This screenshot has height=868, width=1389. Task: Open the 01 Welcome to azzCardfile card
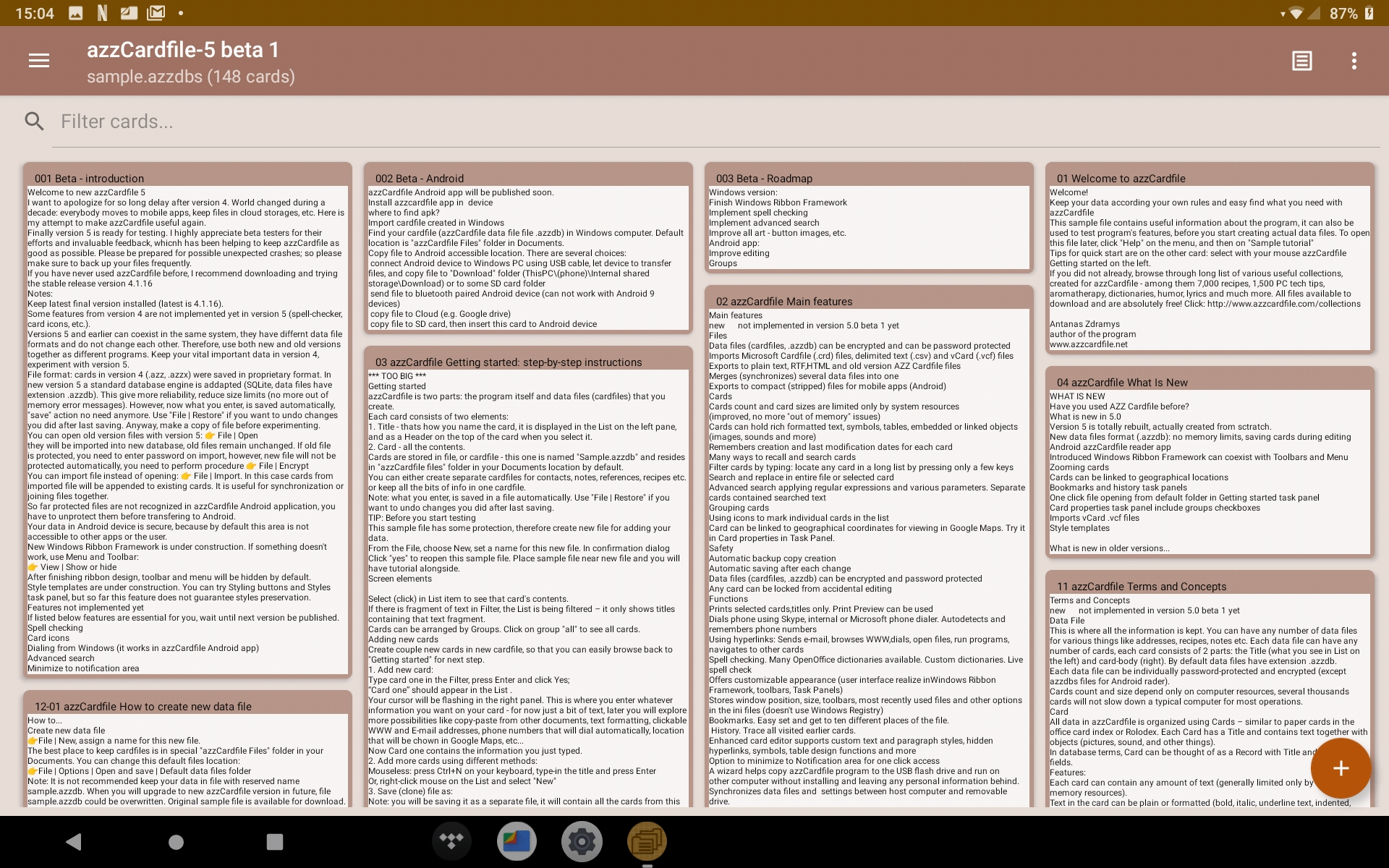click(x=1210, y=258)
